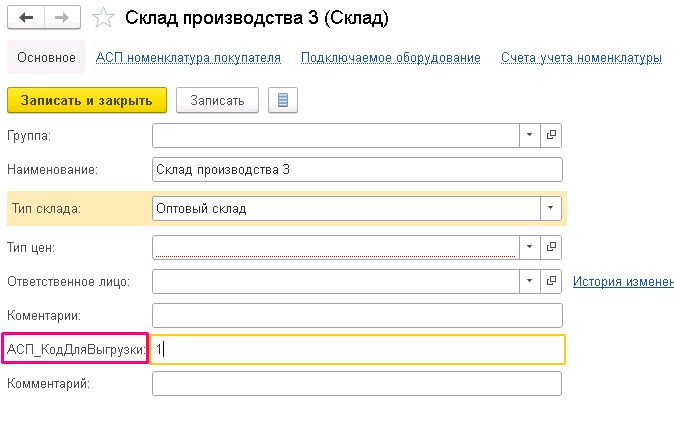Click the Записать button
The height and width of the screenshot is (438, 674).
(x=217, y=100)
